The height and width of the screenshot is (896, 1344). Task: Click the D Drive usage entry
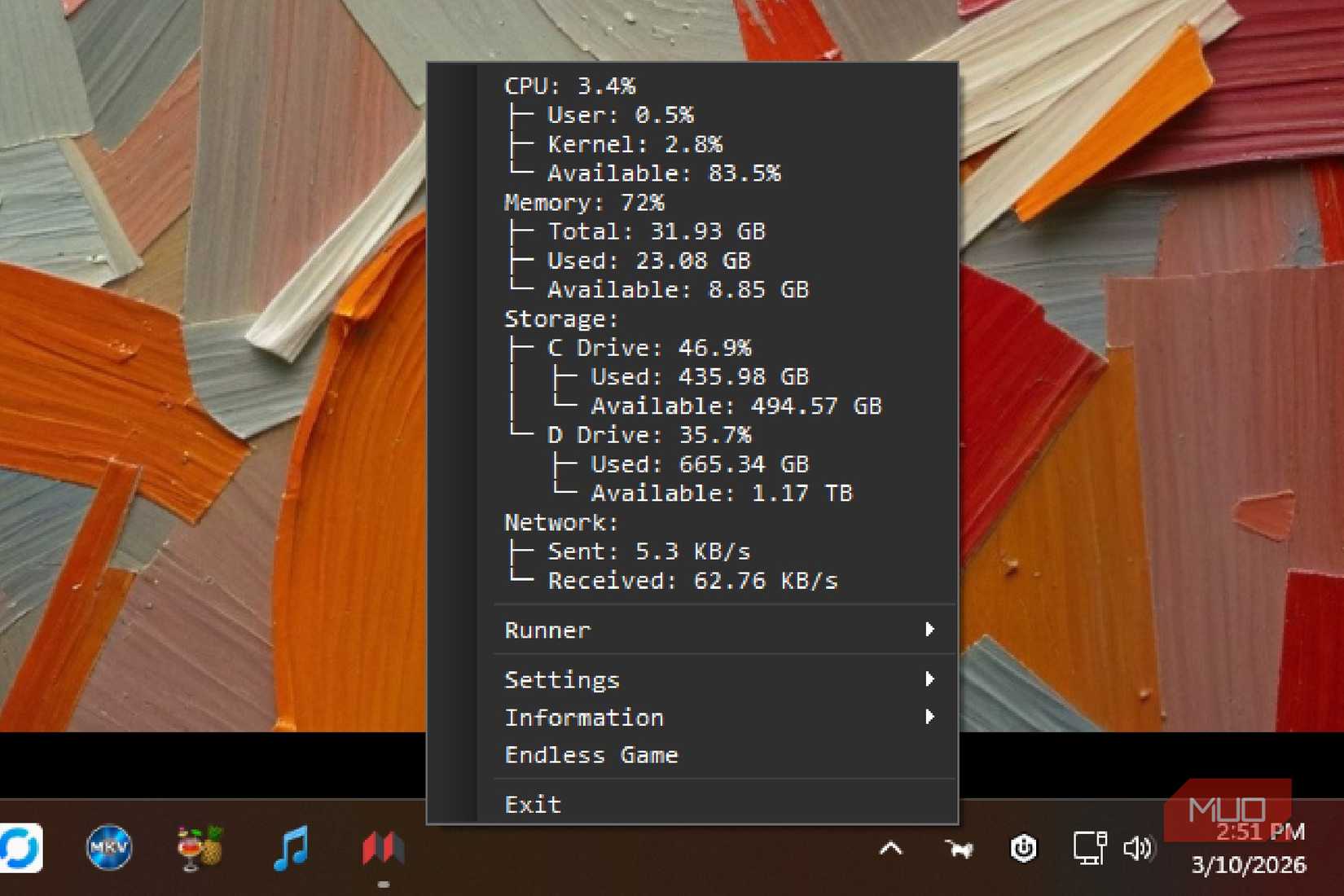coord(650,435)
